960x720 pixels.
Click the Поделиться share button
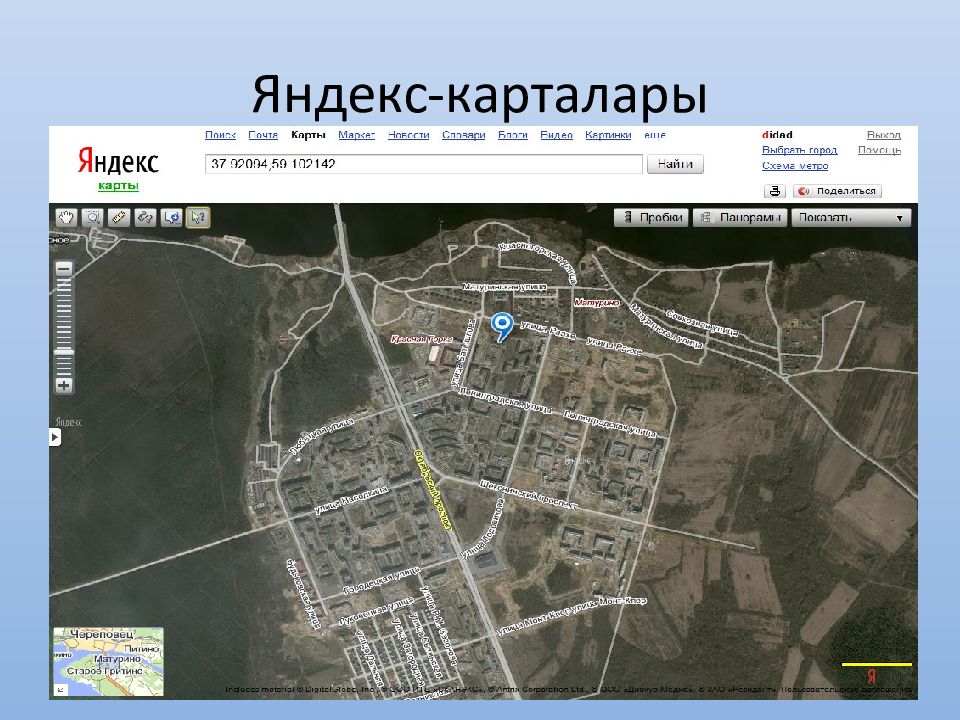(837, 191)
